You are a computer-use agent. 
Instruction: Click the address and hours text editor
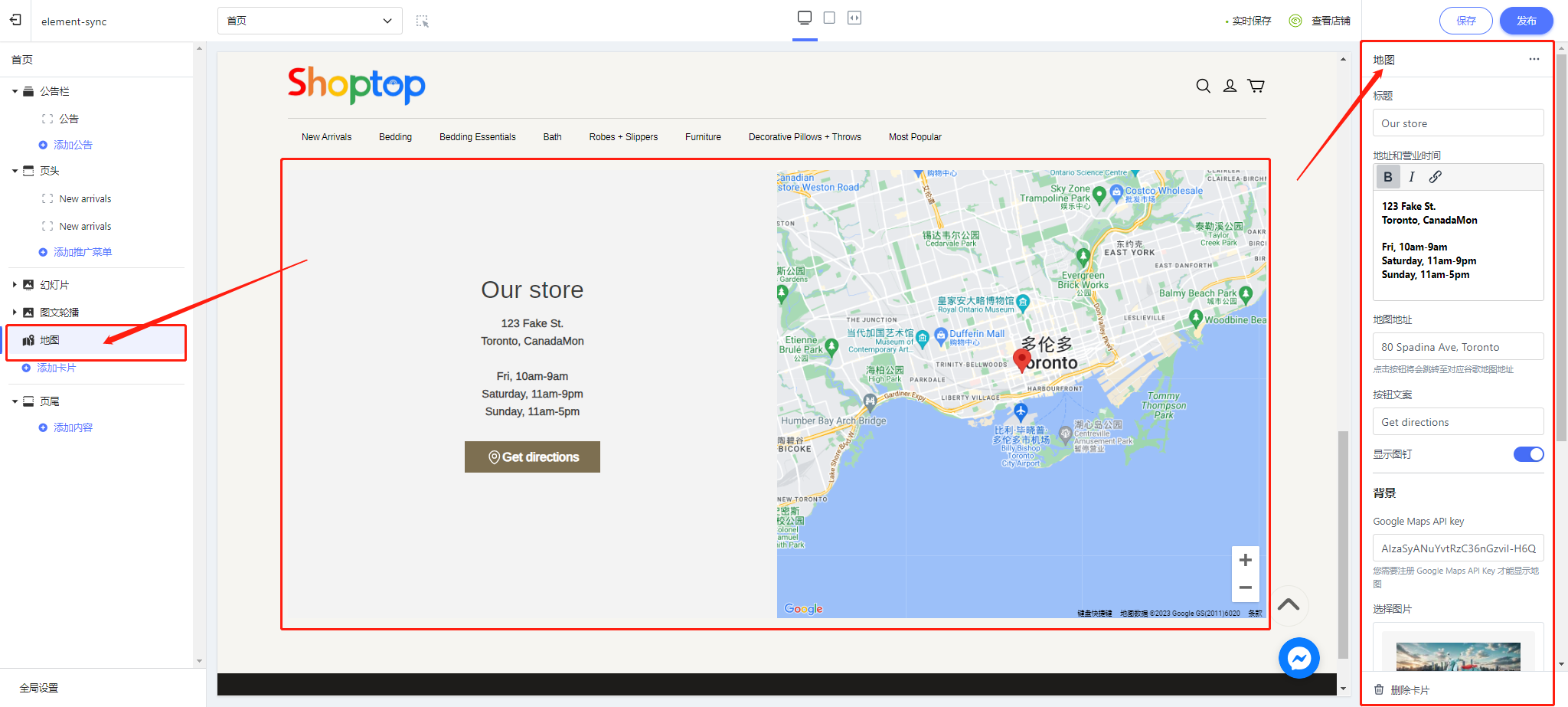pyautogui.click(x=1458, y=245)
